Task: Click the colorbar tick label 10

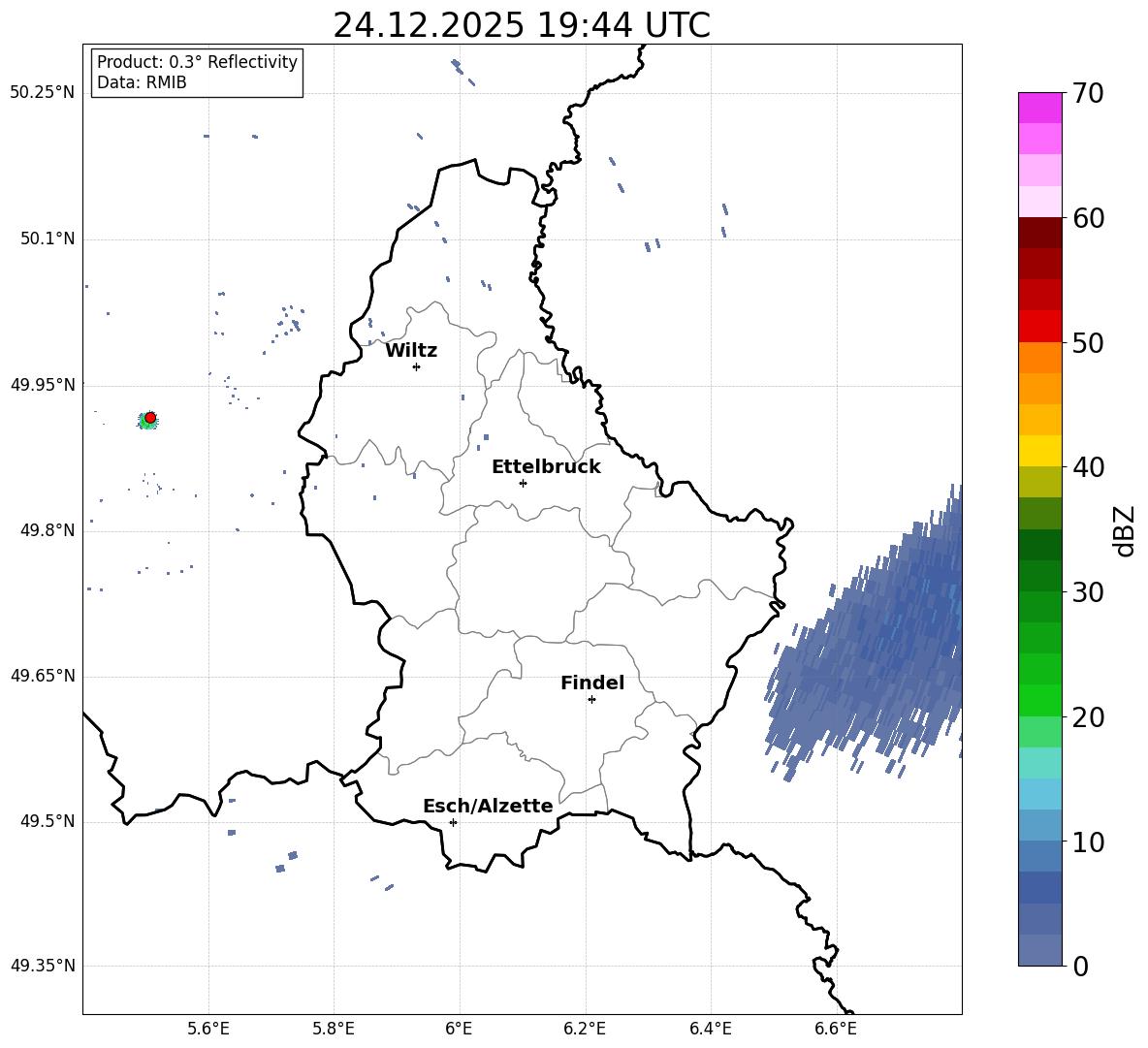Action: click(x=1088, y=842)
